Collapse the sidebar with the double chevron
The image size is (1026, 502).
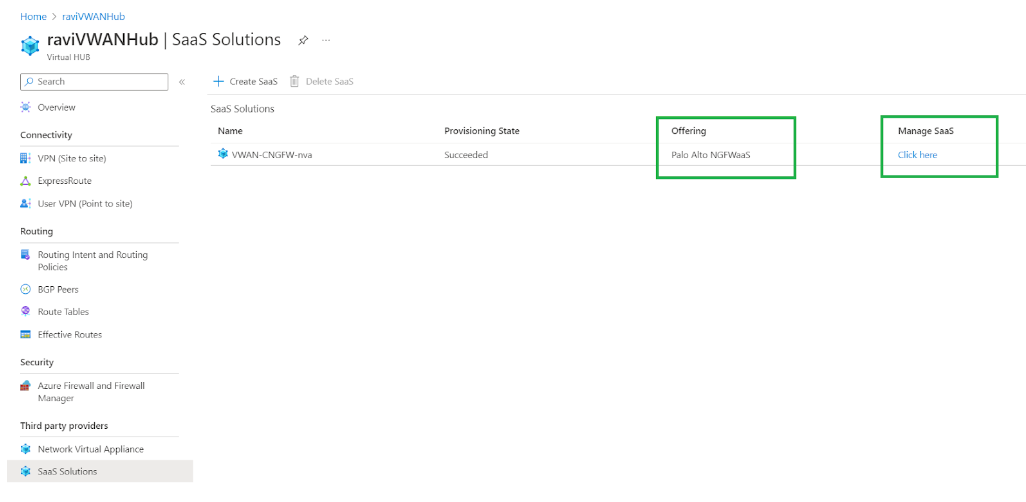[x=182, y=82]
